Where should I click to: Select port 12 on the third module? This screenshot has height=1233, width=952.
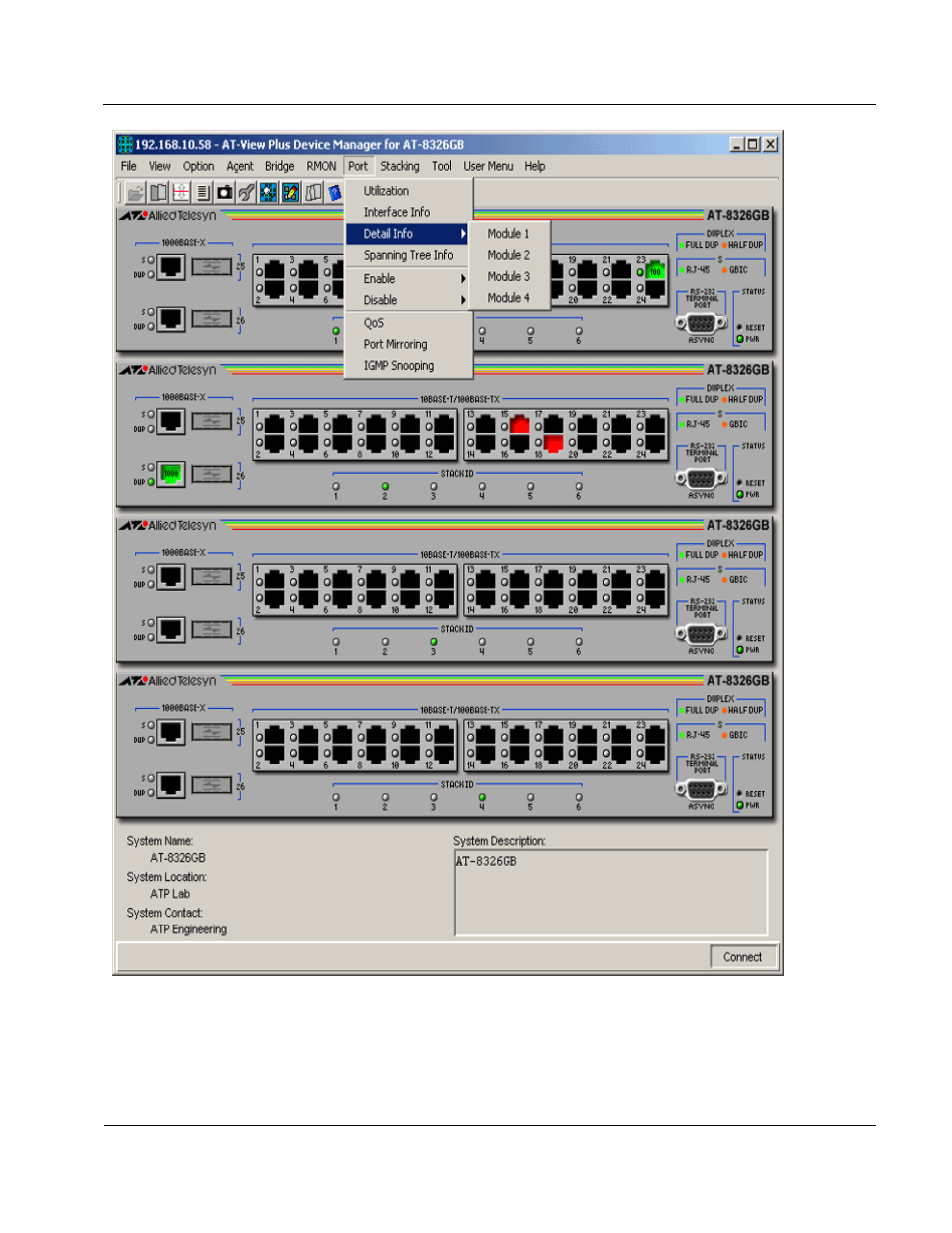click(x=443, y=599)
